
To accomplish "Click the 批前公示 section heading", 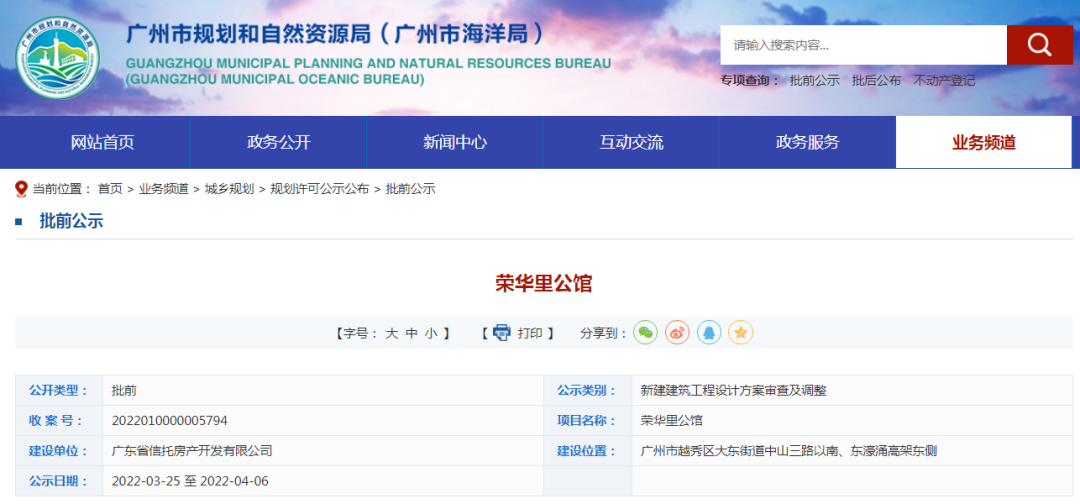I will 72,221.
